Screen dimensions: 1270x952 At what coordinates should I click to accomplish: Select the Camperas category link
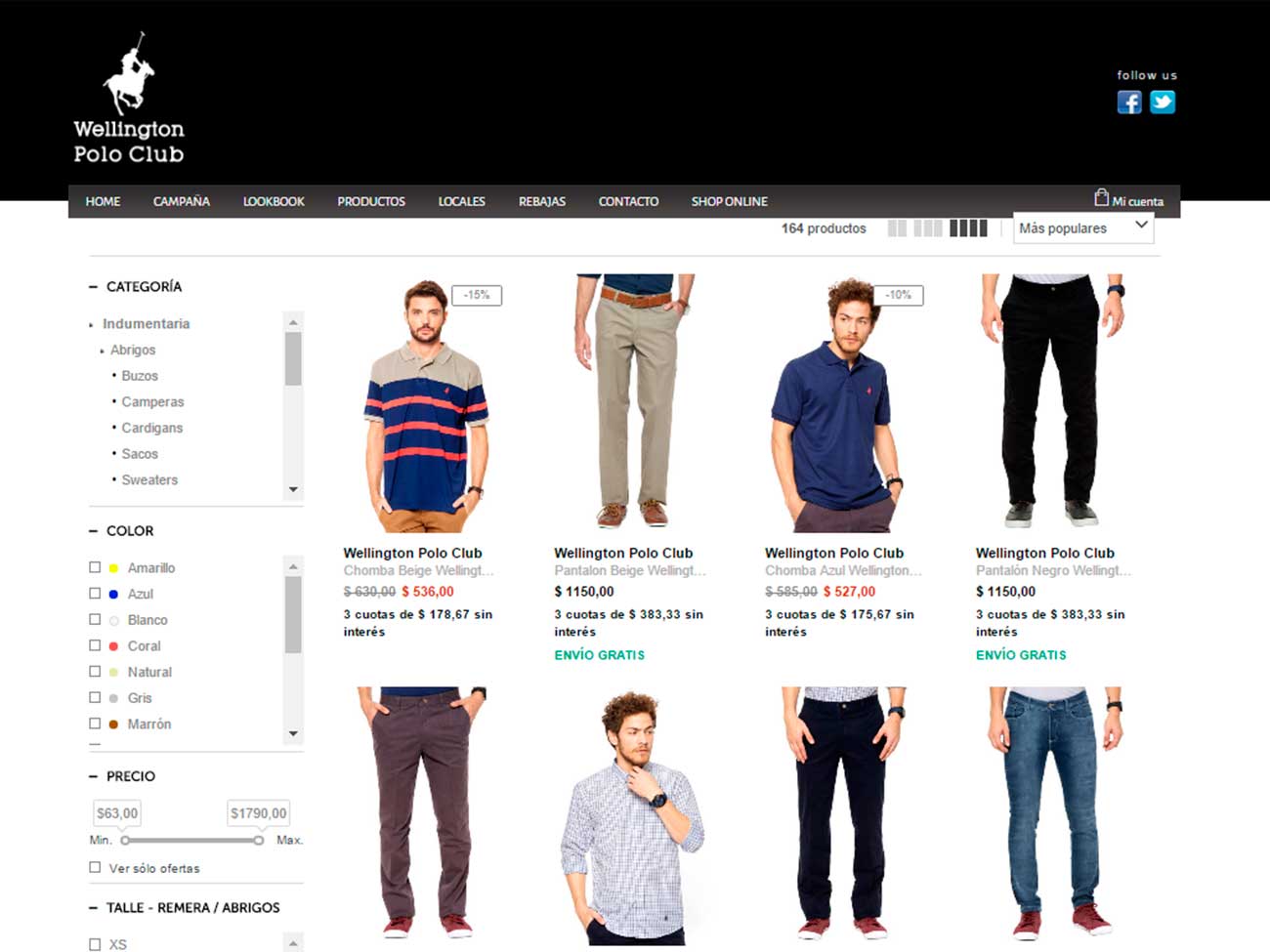click(152, 401)
